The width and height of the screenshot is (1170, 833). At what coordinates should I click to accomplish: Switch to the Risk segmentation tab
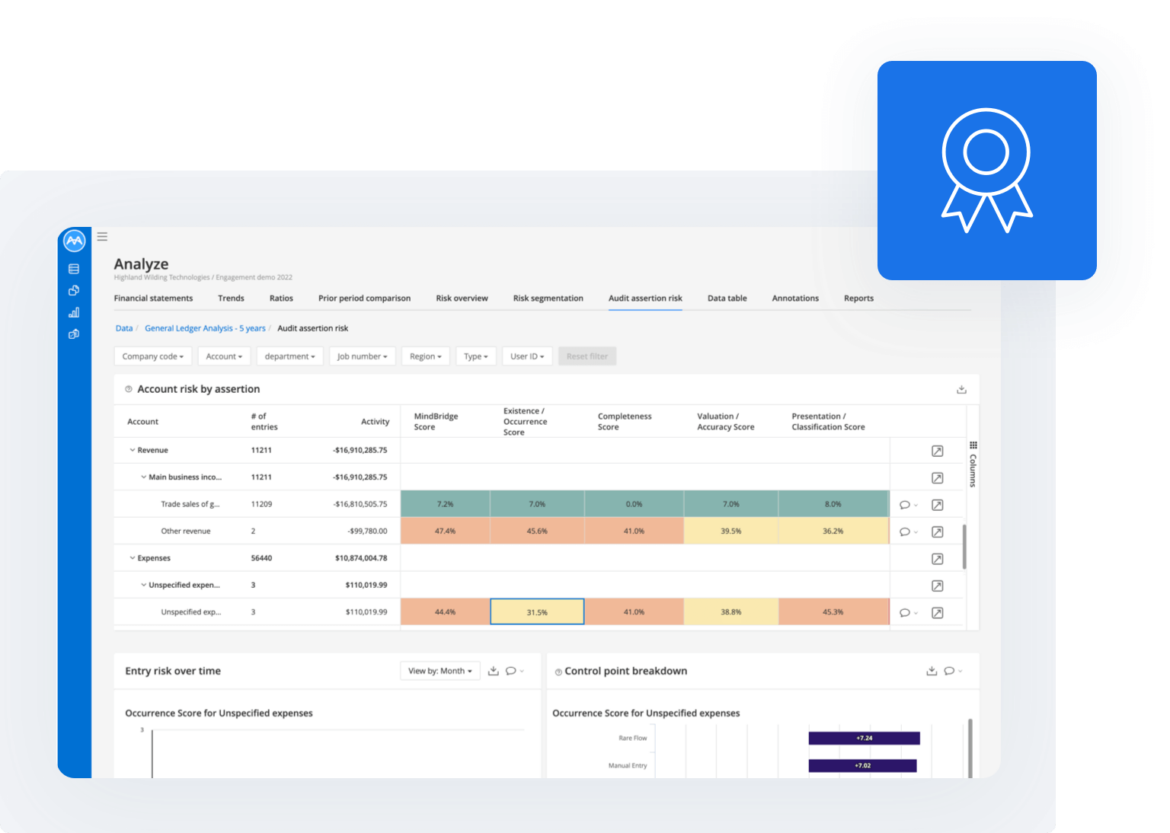tap(547, 298)
